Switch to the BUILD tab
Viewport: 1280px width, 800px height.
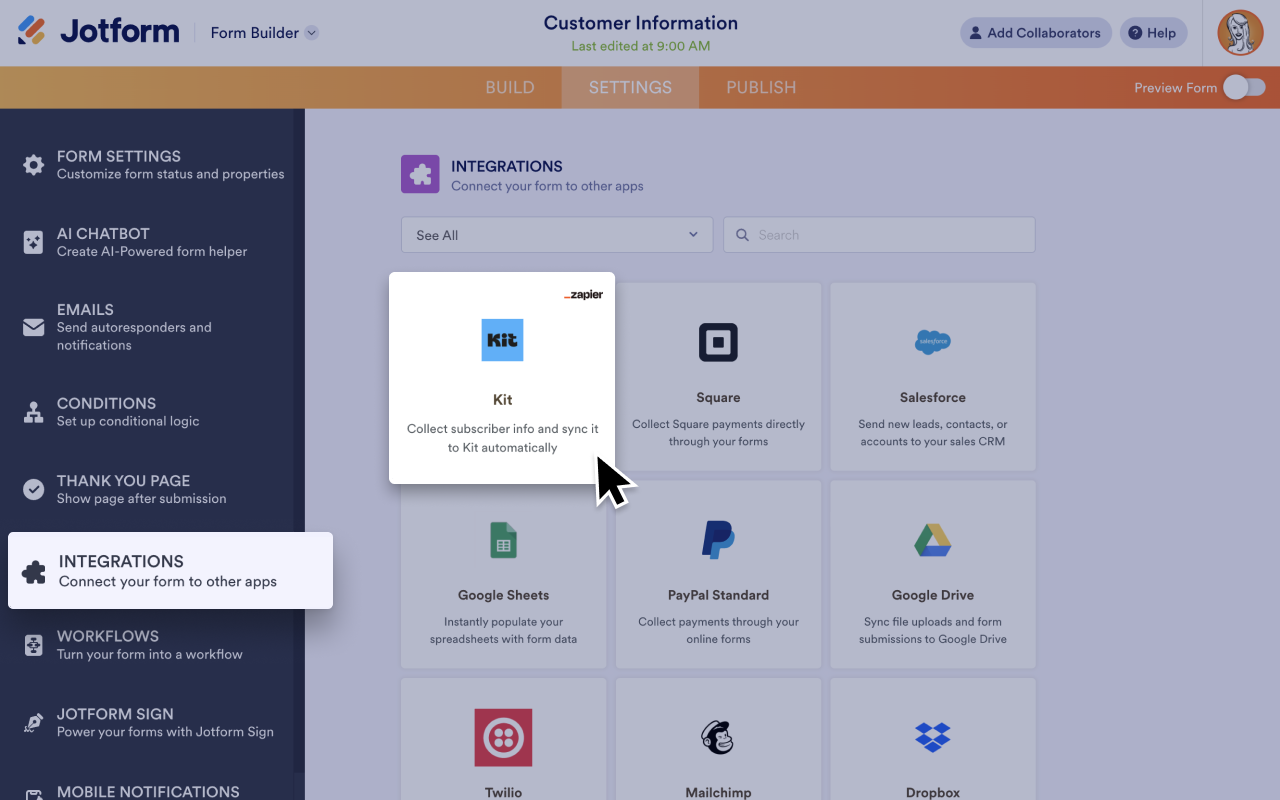click(x=510, y=88)
